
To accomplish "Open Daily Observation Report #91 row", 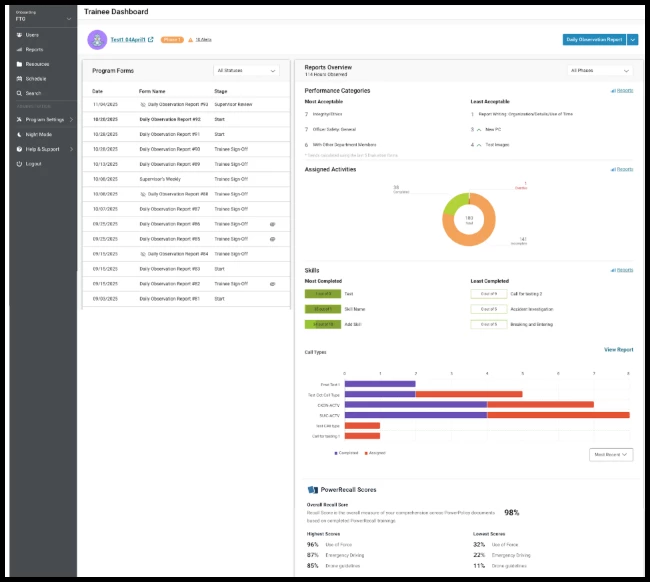I will click(186, 134).
